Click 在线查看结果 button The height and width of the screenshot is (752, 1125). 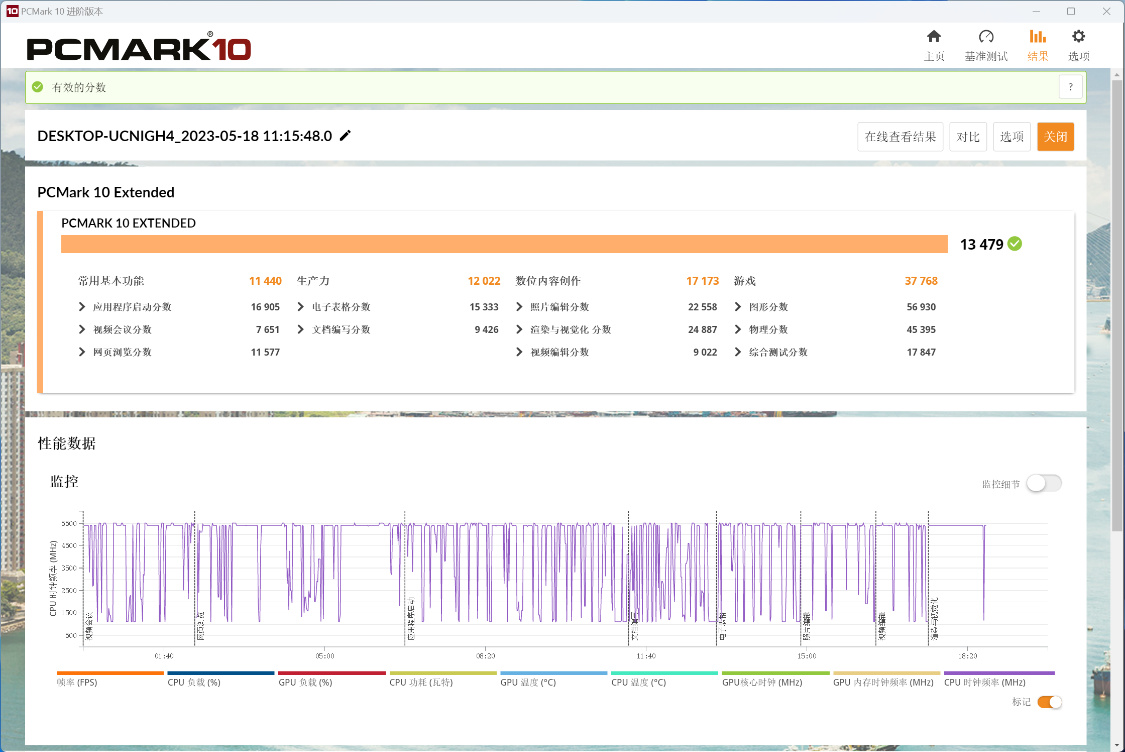tap(900, 136)
